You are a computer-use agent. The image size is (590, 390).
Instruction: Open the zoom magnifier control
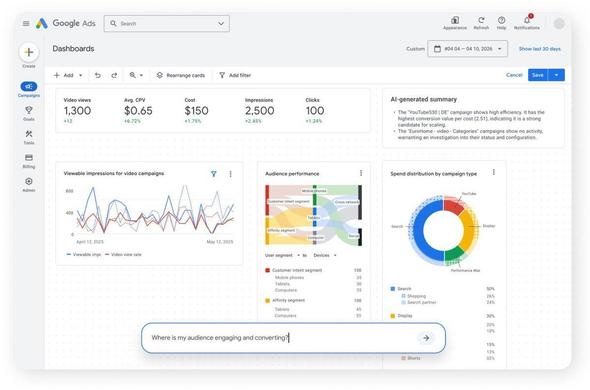point(136,75)
